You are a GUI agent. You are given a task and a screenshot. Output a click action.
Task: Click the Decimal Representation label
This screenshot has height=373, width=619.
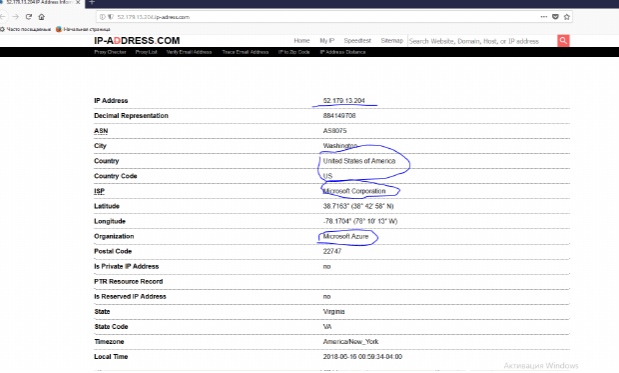tap(131, 116)
